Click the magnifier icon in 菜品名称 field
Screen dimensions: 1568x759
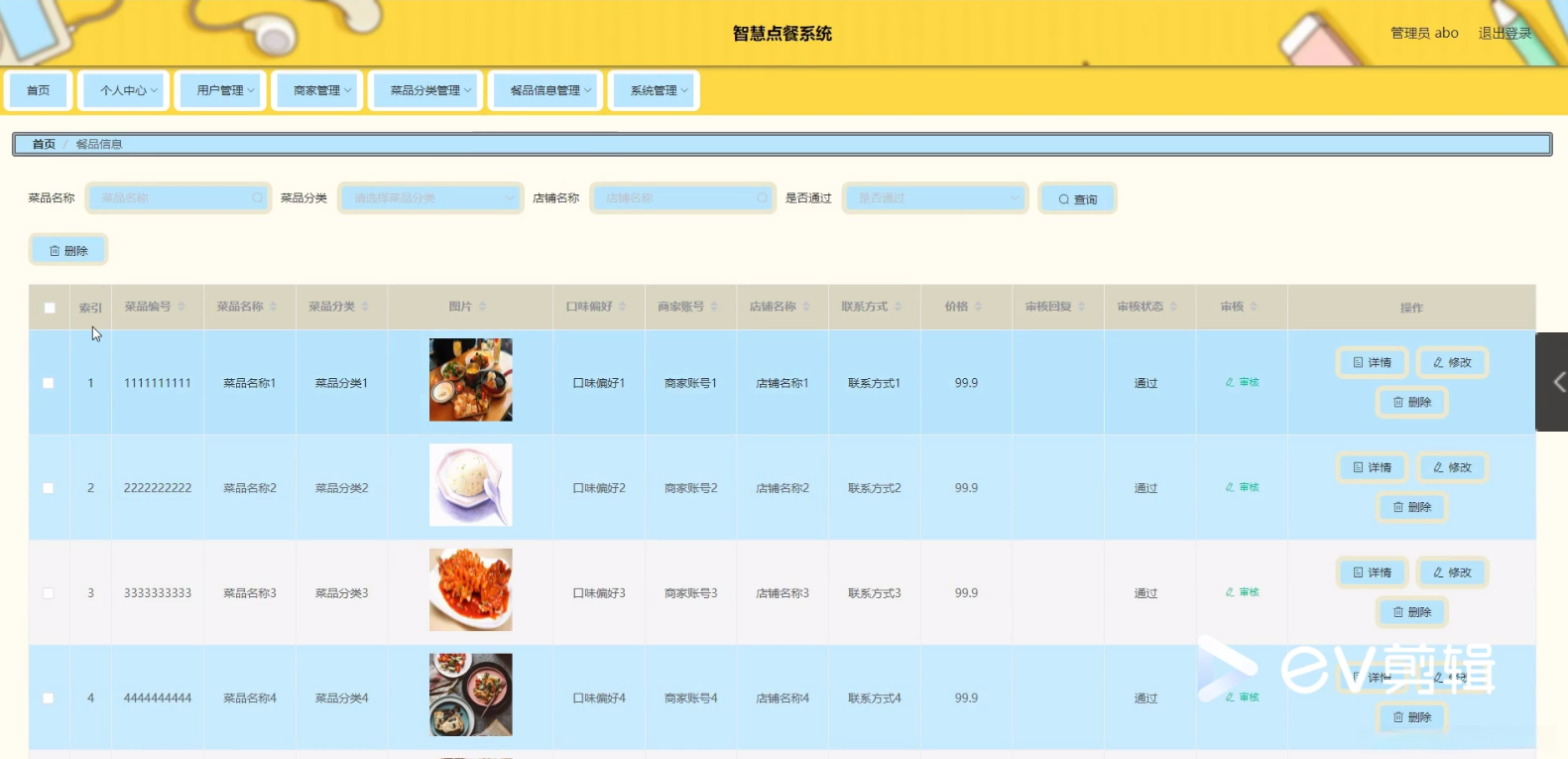tap(258, 198)
